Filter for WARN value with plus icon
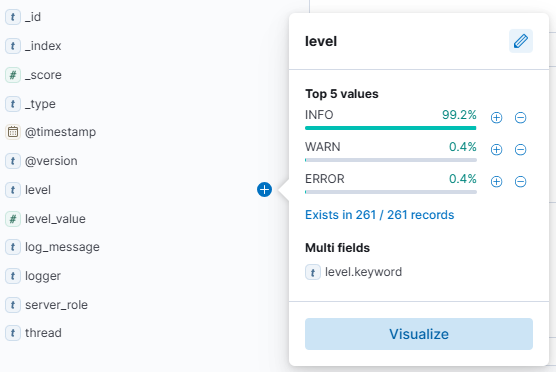 pyautogui.click(x=496, y=150)
